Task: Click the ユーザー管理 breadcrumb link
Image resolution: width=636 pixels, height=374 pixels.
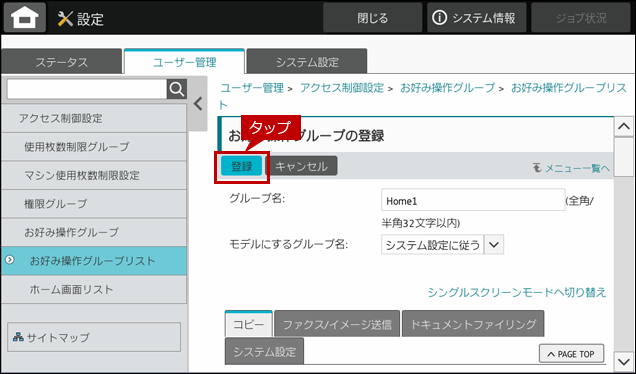Action: tap(252, 88)
